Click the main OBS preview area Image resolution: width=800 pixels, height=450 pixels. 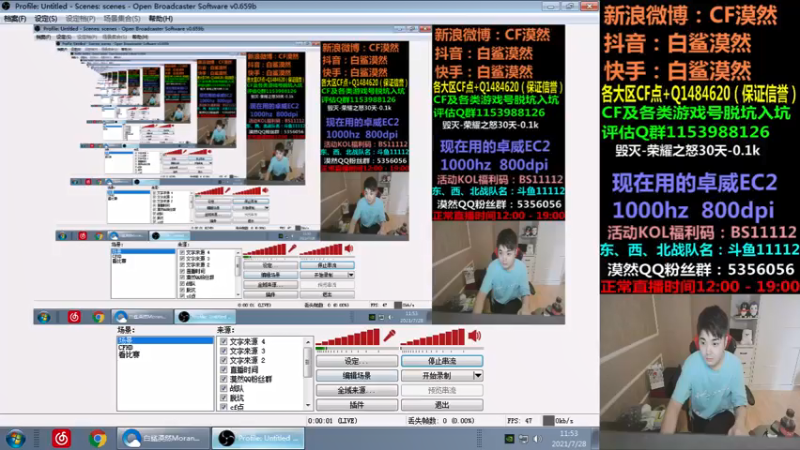(299, 174)
